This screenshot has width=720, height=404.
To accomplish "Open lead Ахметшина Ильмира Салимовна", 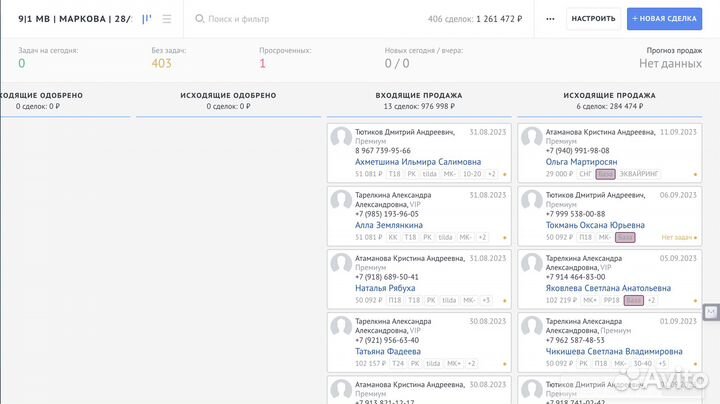I will [x=418, y=162].
